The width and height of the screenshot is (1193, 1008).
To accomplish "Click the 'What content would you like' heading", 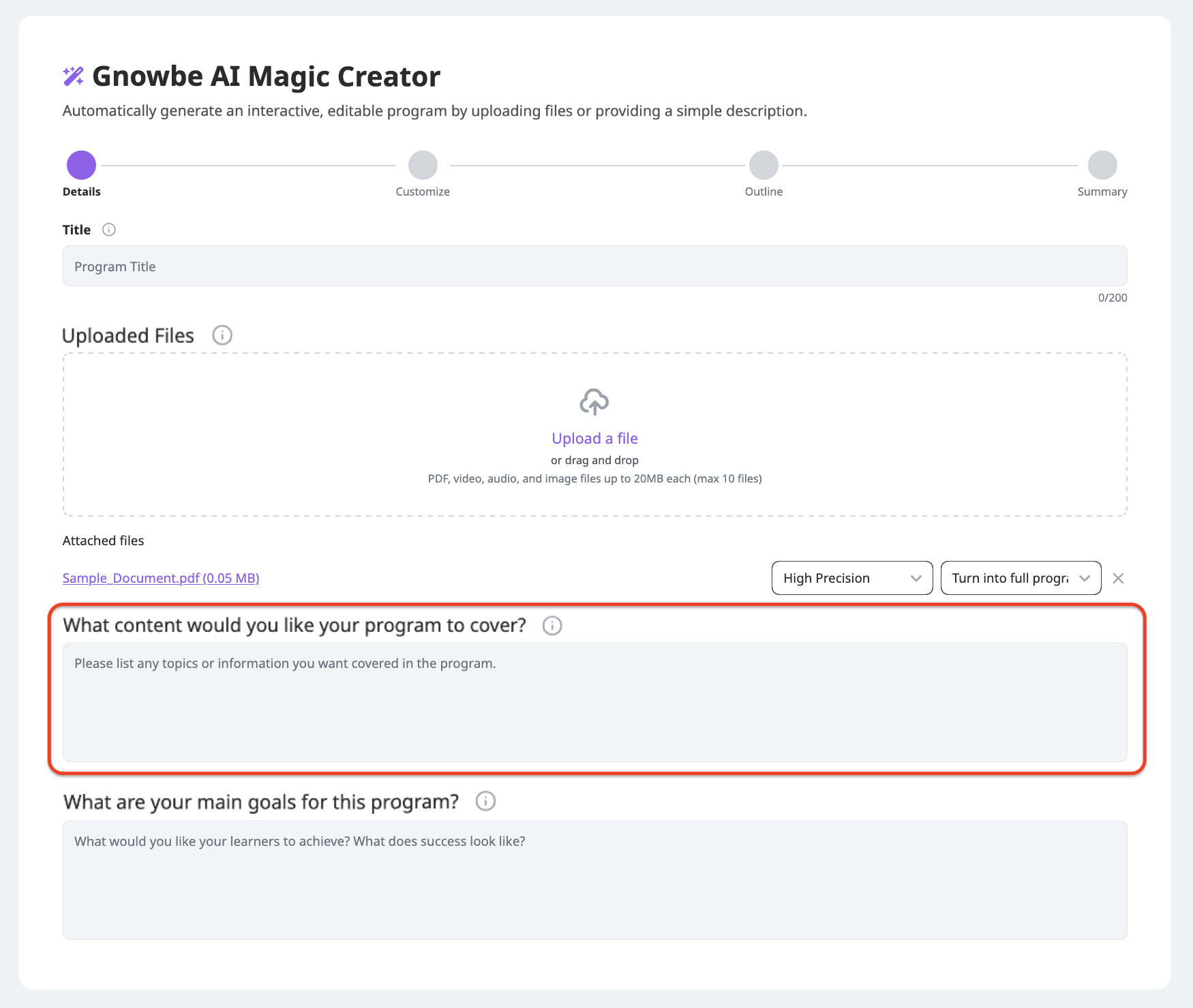I will pos(295,626).
